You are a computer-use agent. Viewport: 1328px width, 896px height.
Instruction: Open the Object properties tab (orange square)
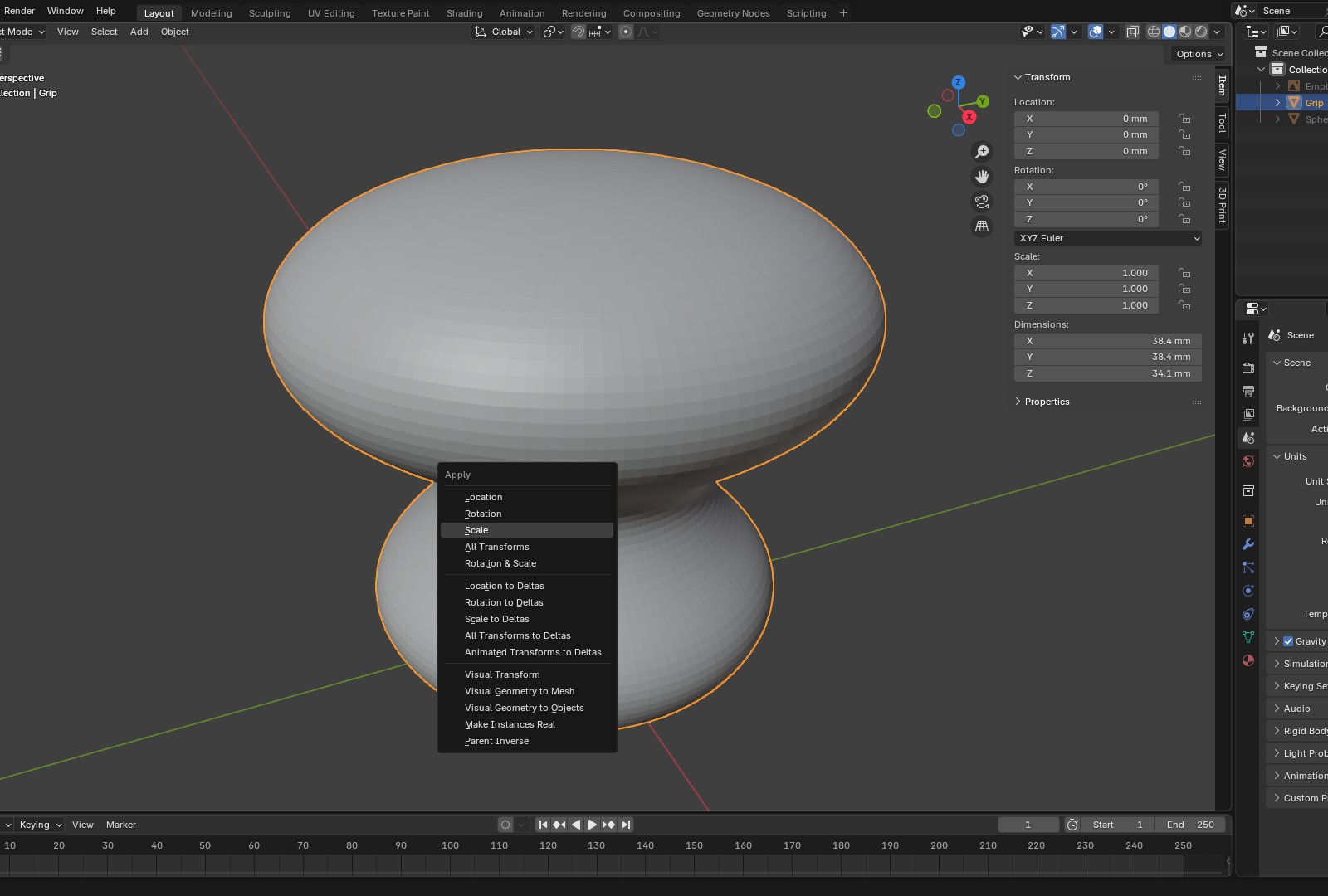click(1248, 521)
